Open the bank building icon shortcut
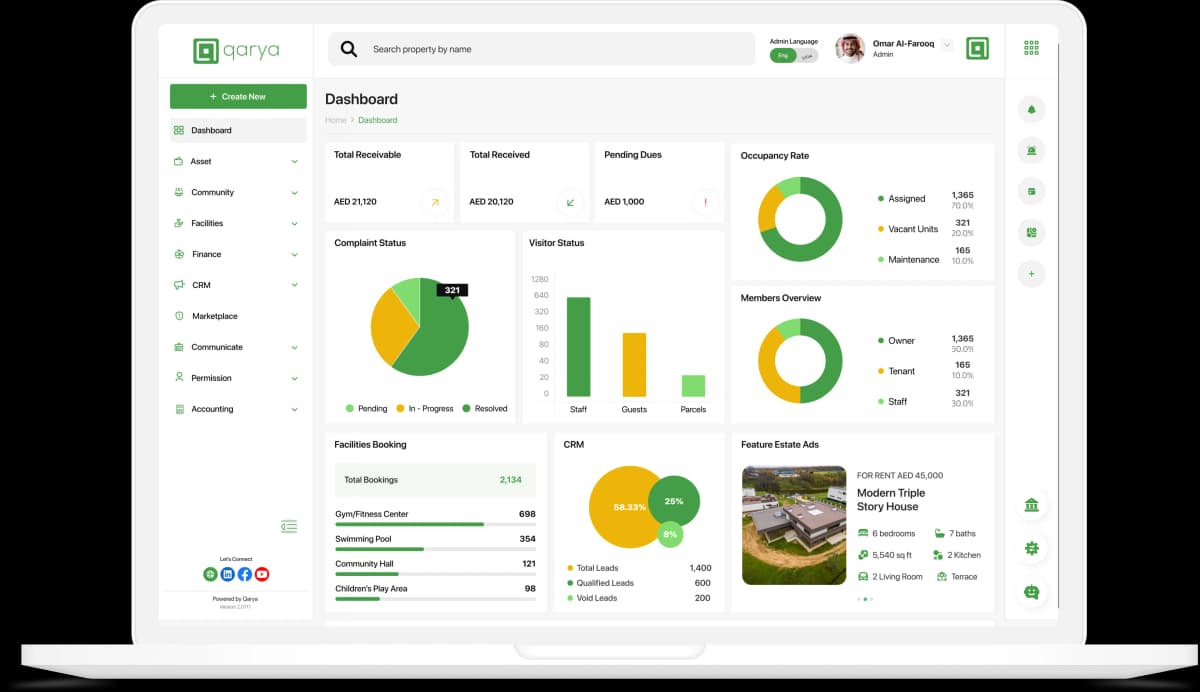 (x=1031, y=505)
